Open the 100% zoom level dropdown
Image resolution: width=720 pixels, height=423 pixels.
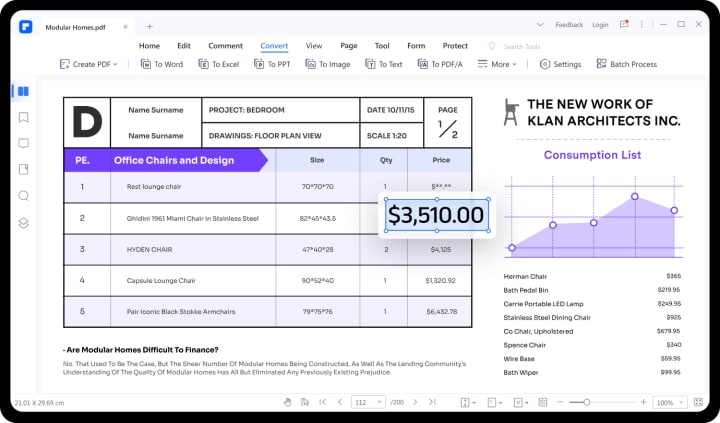pos(670,402)
